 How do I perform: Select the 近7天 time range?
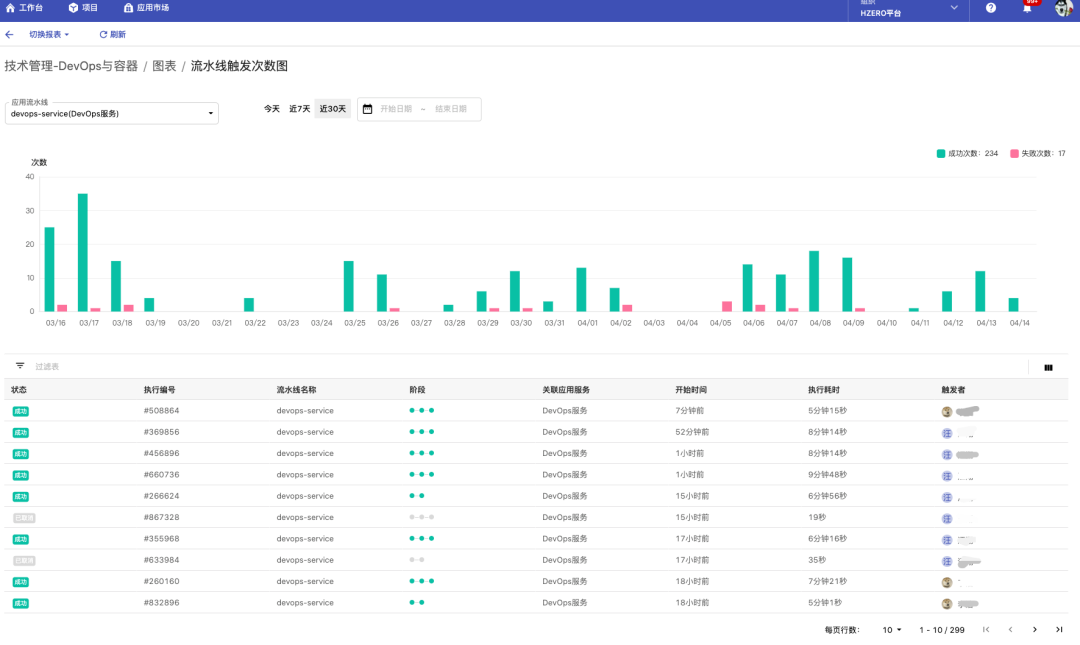point(300,109)
